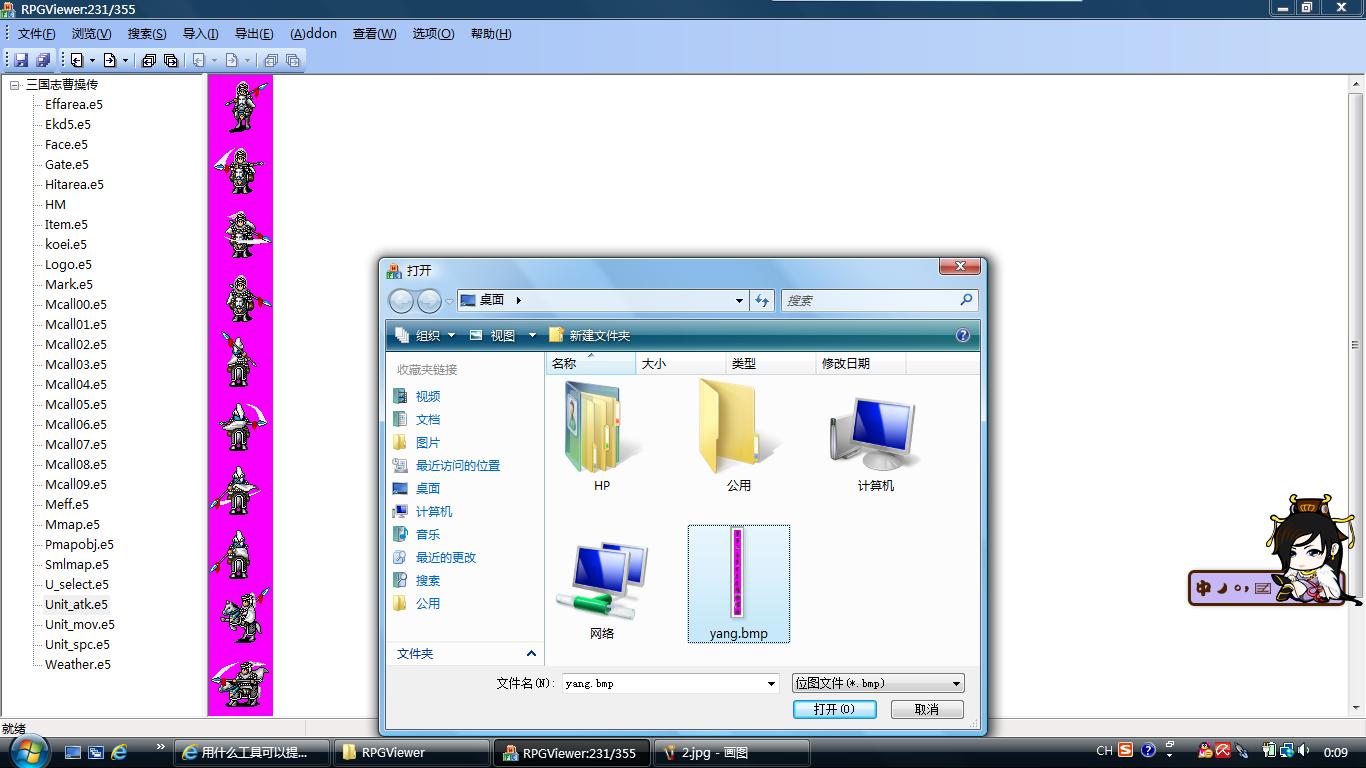Viewport: 1366px width, 768px height.
Task: Click the volume speaker tray icon
Action: (x=1303, y=750)
